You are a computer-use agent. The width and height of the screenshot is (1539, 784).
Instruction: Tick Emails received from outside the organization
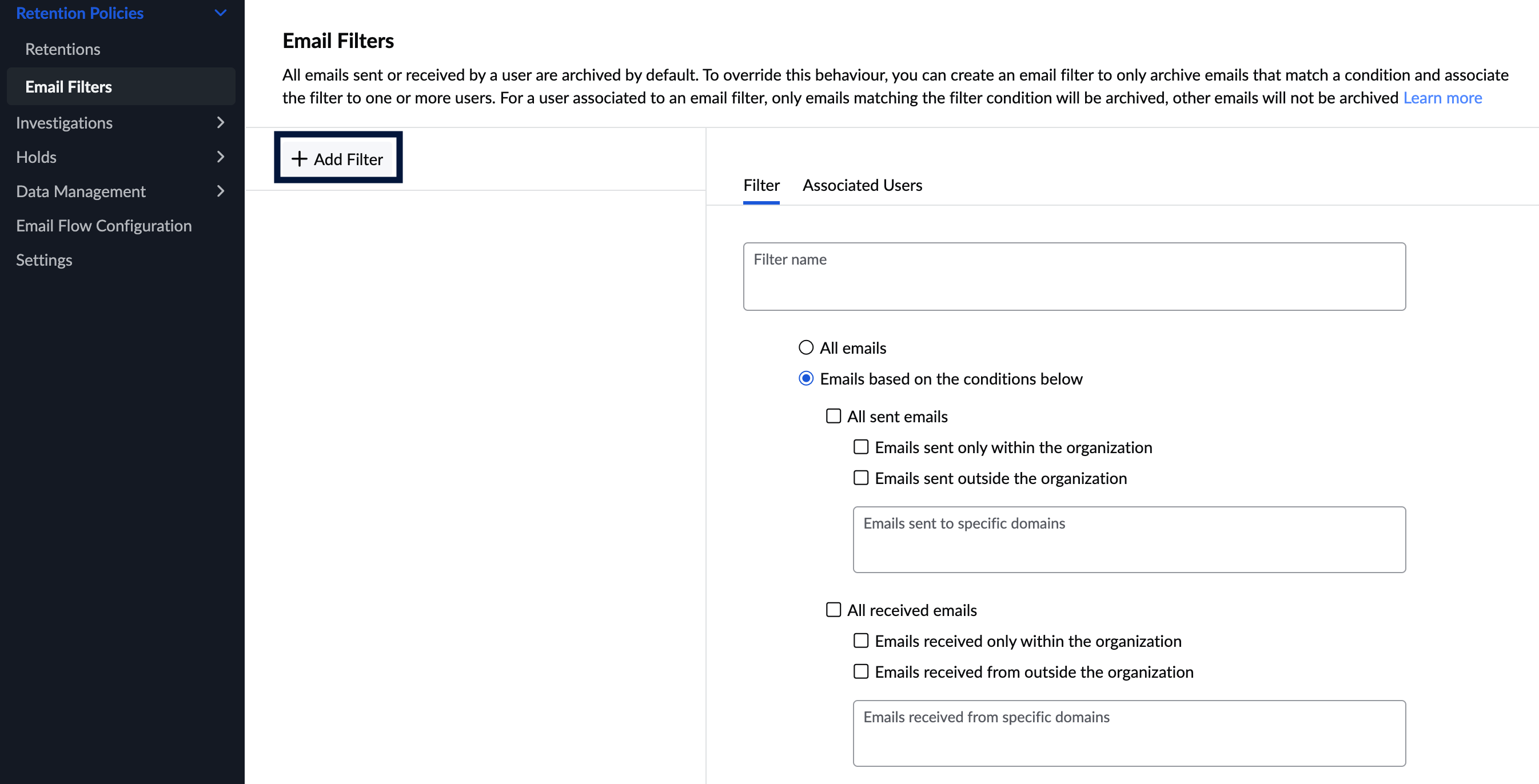click(x=861, y=672)
